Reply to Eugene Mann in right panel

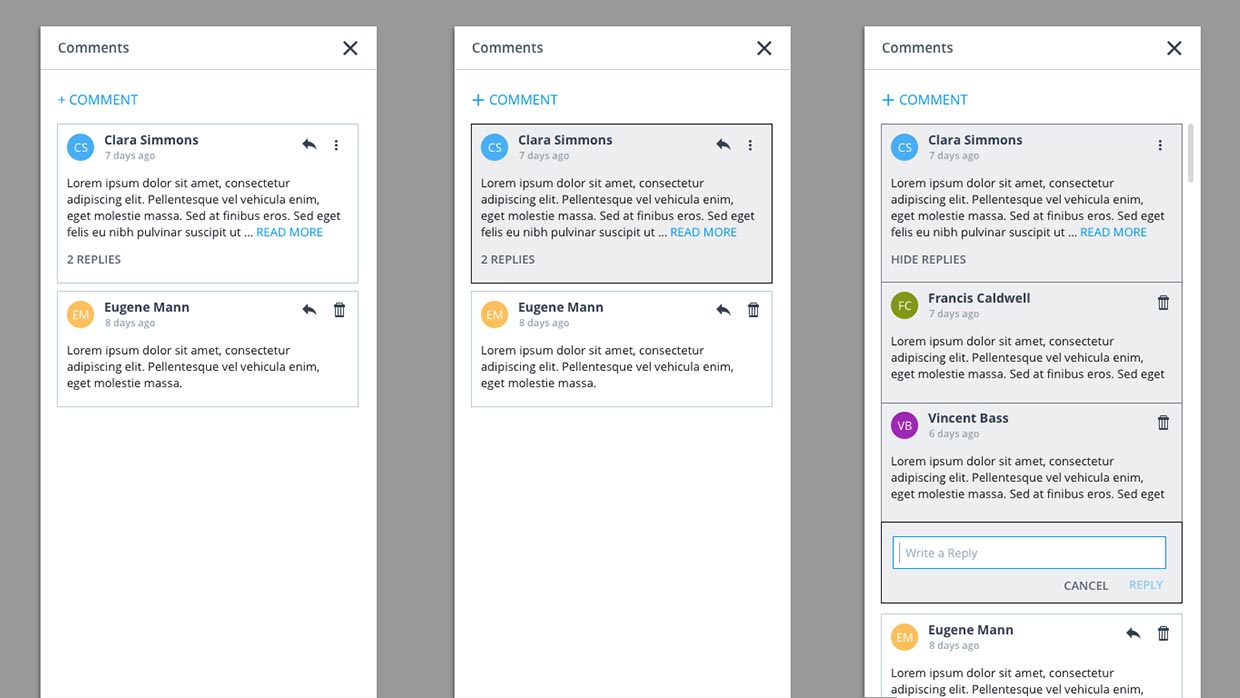[x=1133, y=633]
